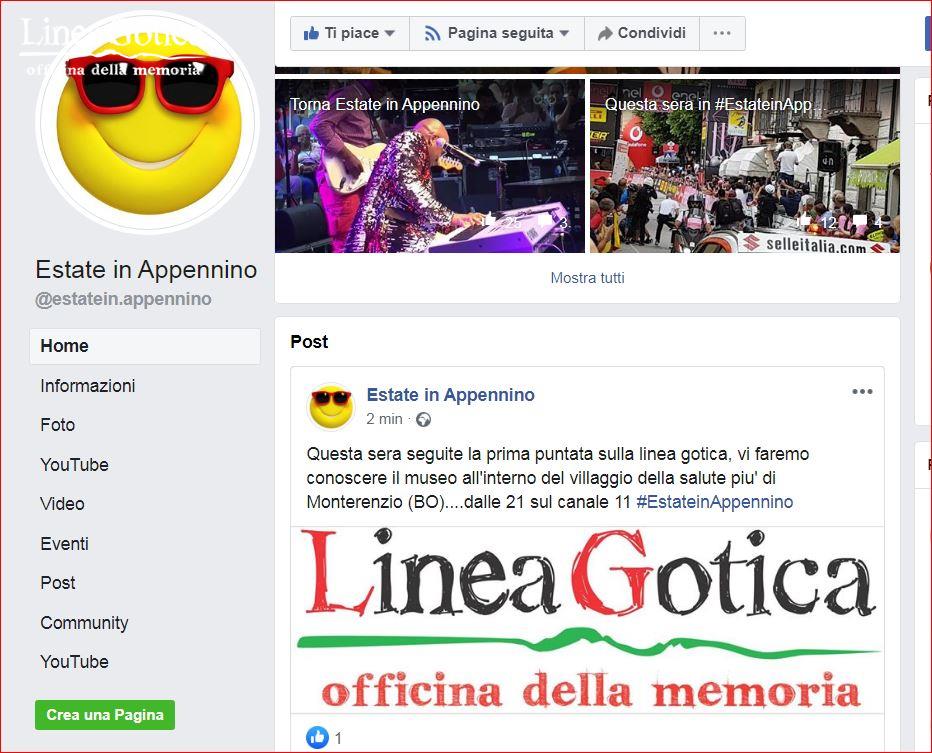Image resolution: width=932 pixels, height=753 pixels.
Task: Click the public globe icon on the post
Action: [423, 420]
